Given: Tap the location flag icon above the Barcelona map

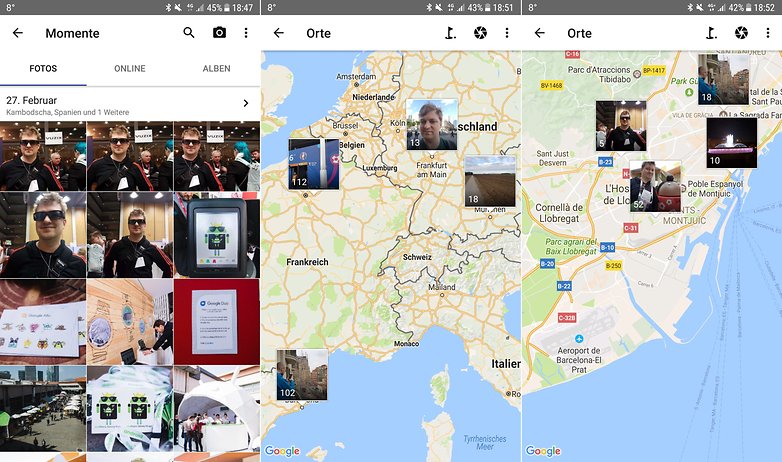Looking at the screenshot, I should pos(712,33).
